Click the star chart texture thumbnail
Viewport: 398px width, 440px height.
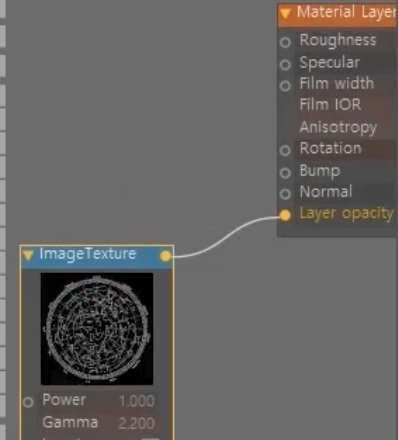[x=97, y=329]
